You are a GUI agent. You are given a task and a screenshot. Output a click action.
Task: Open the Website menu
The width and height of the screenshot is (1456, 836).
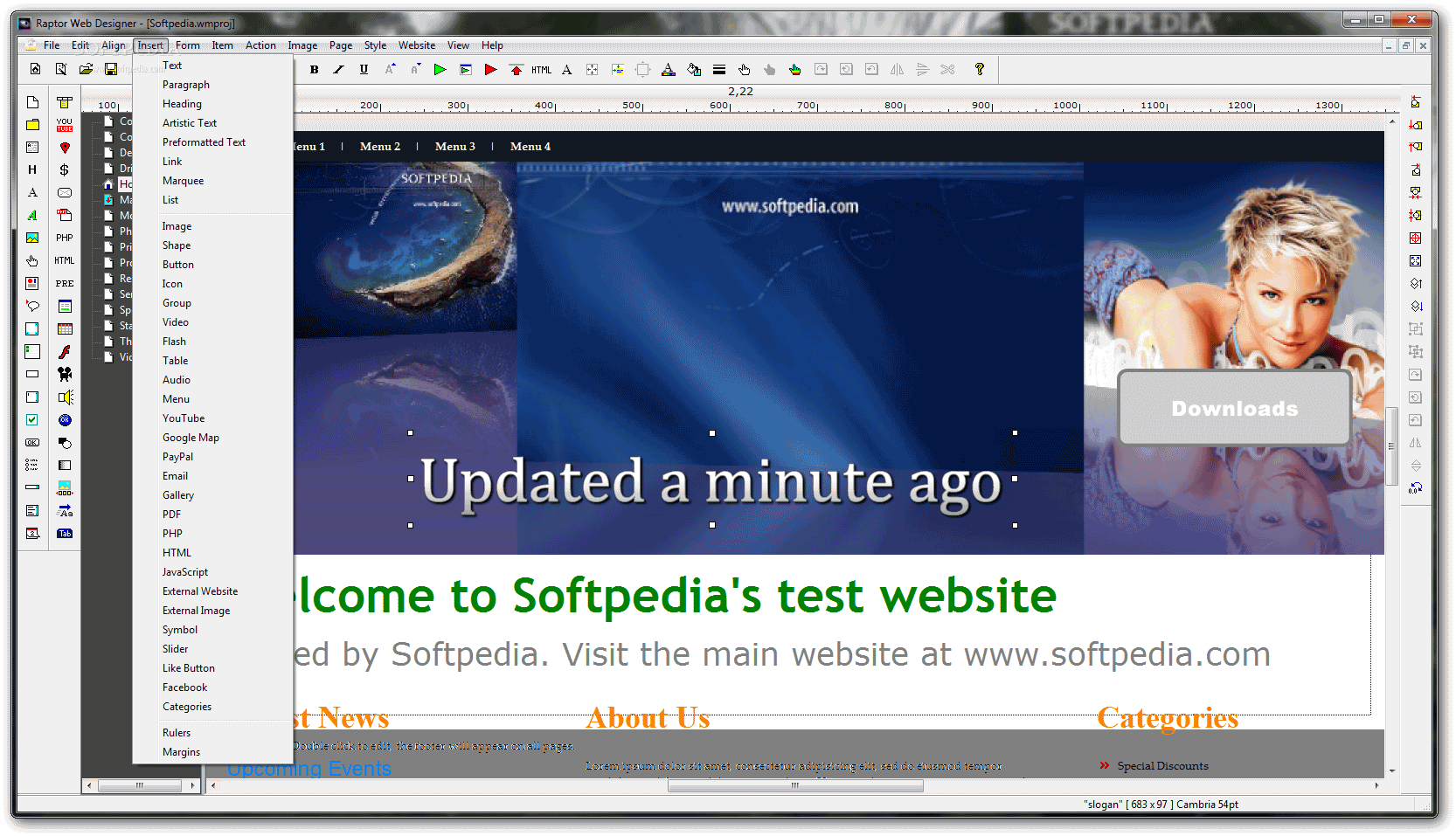(x=417, y=45)
